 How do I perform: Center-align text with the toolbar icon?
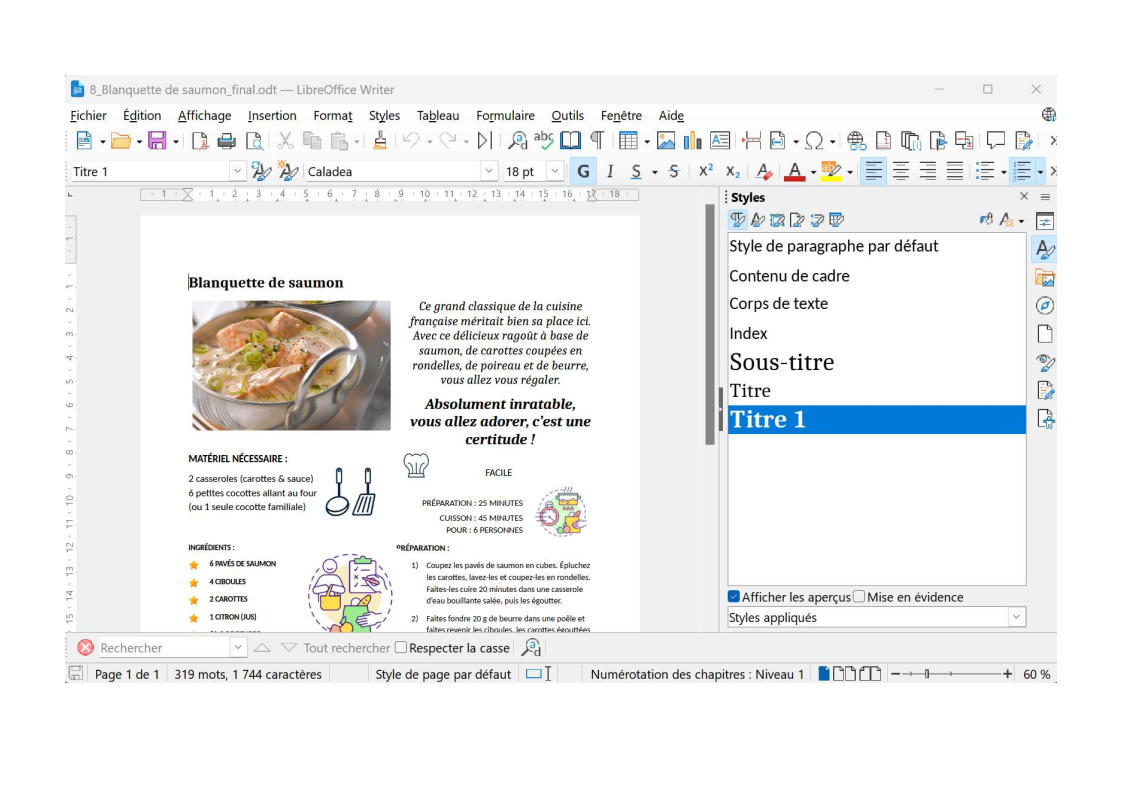pos(901,172)
